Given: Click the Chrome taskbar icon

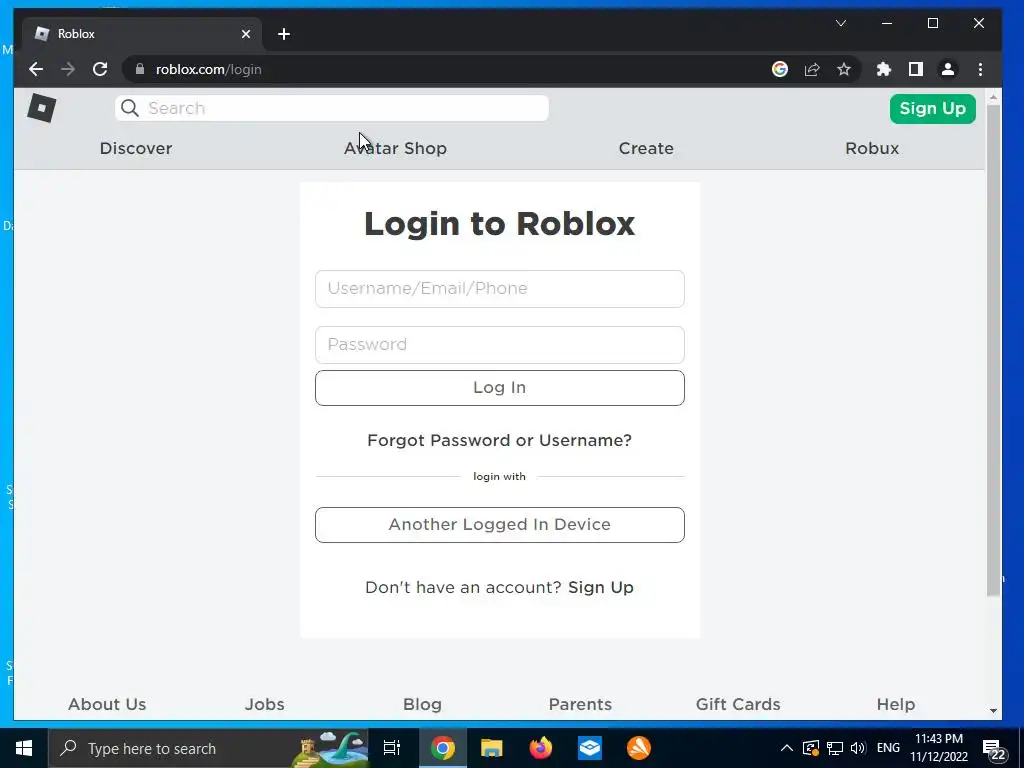Looking at the screenshot, I should 442,748.
